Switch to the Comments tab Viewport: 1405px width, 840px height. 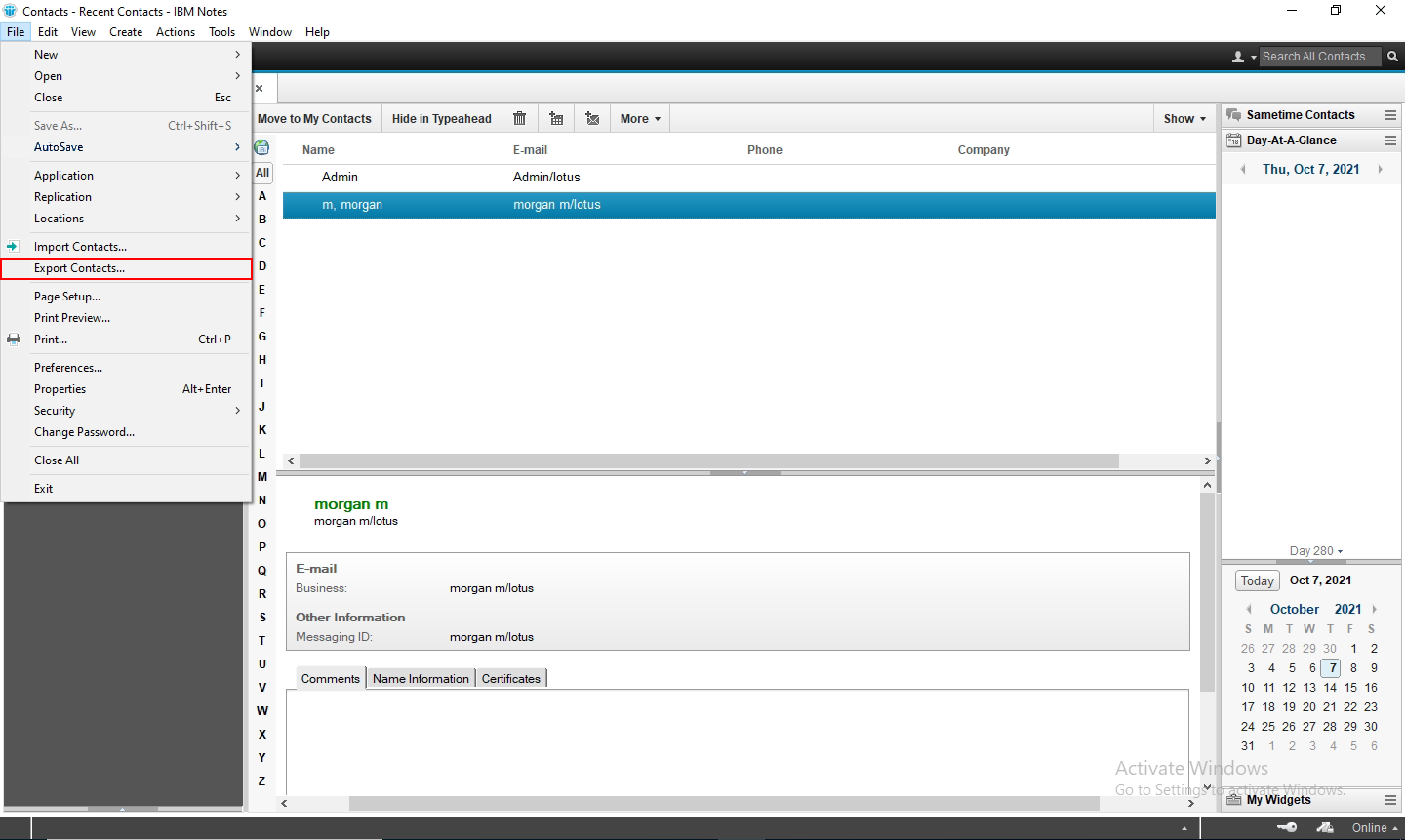331,679
